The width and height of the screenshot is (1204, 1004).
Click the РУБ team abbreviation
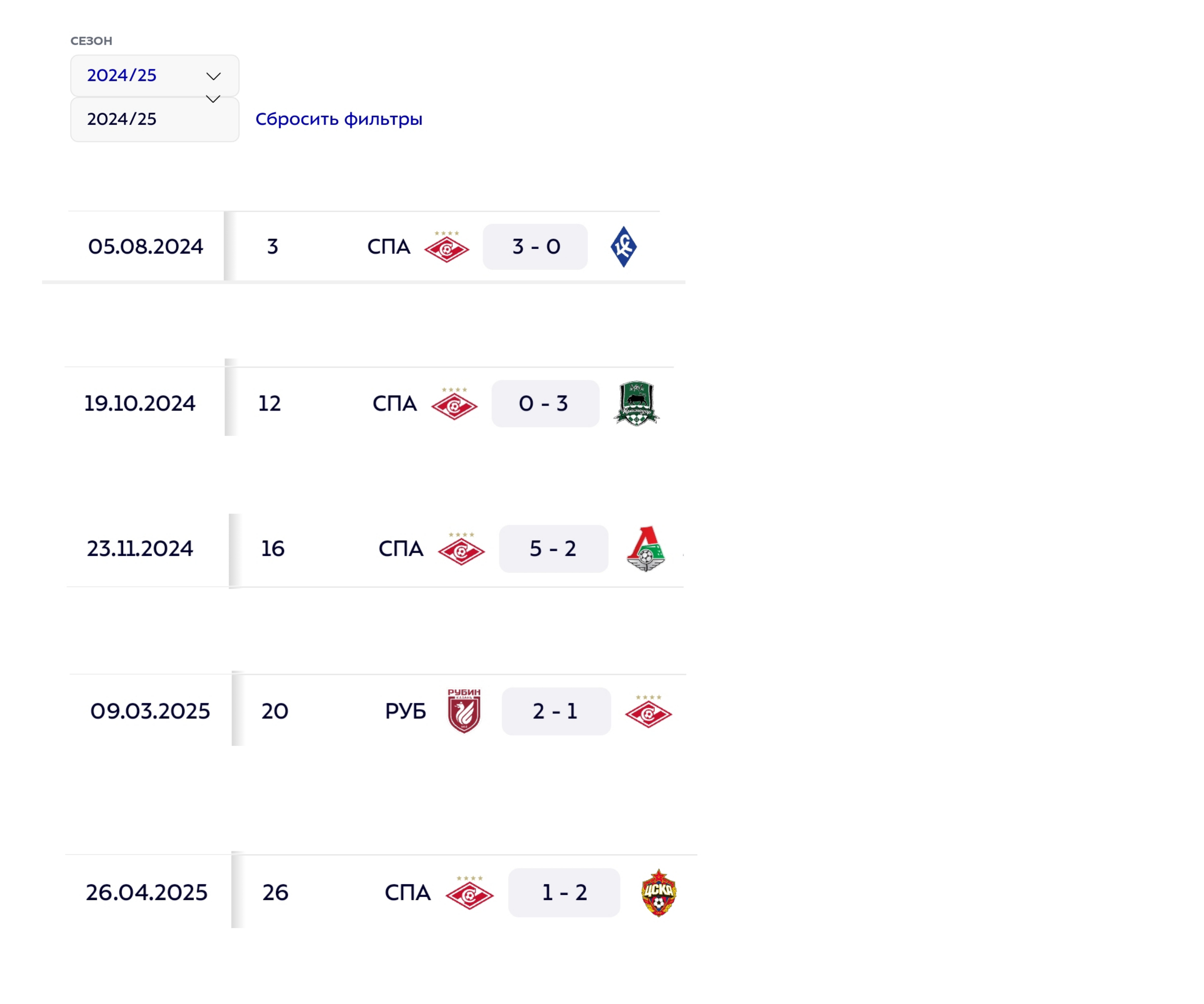pyautogui.click(x=405, y=711)
